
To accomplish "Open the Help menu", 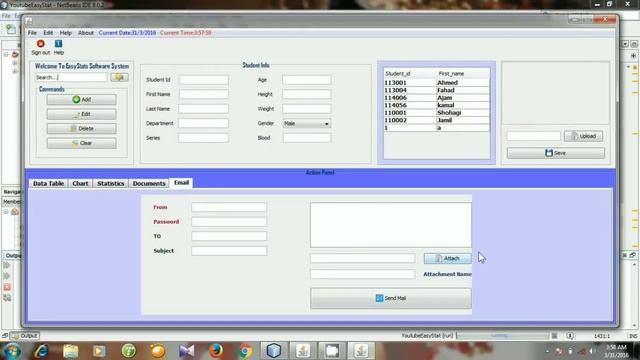I will (x=65, y=33).
